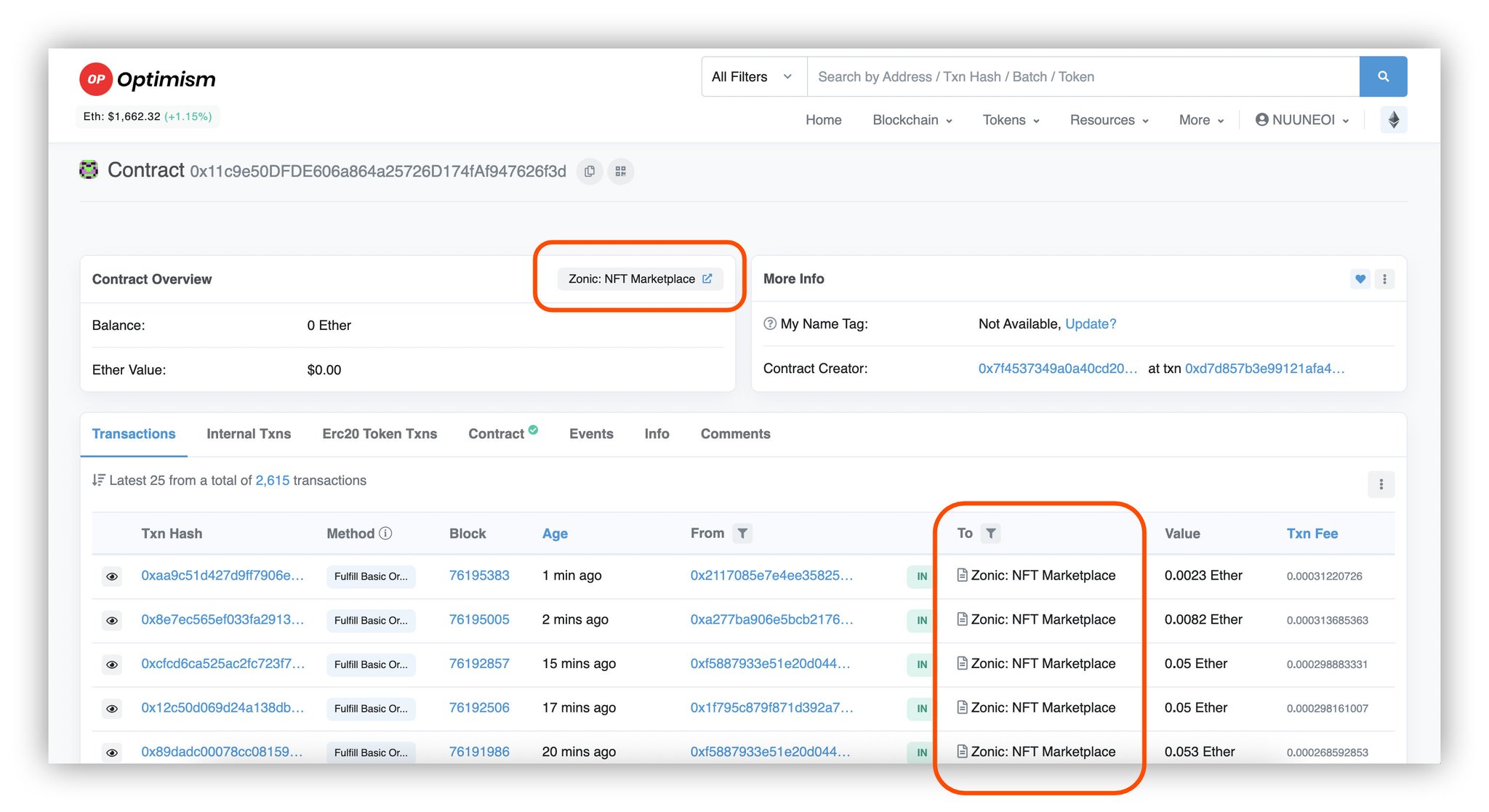
Task: Click the address search input field
Action: 1082,76
